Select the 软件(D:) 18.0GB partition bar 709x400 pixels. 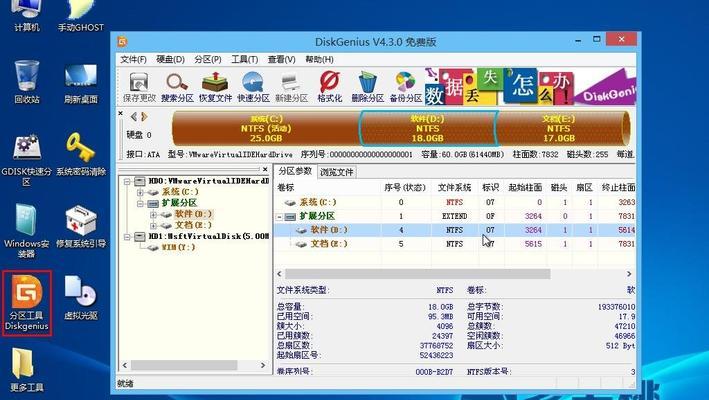pos(428,128)
